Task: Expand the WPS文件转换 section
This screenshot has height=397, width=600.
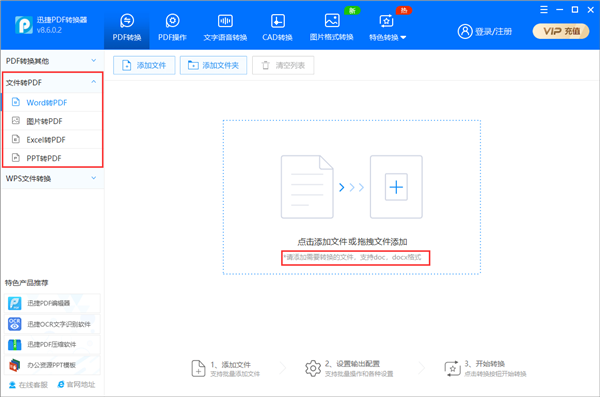Action: pos(52,178)
